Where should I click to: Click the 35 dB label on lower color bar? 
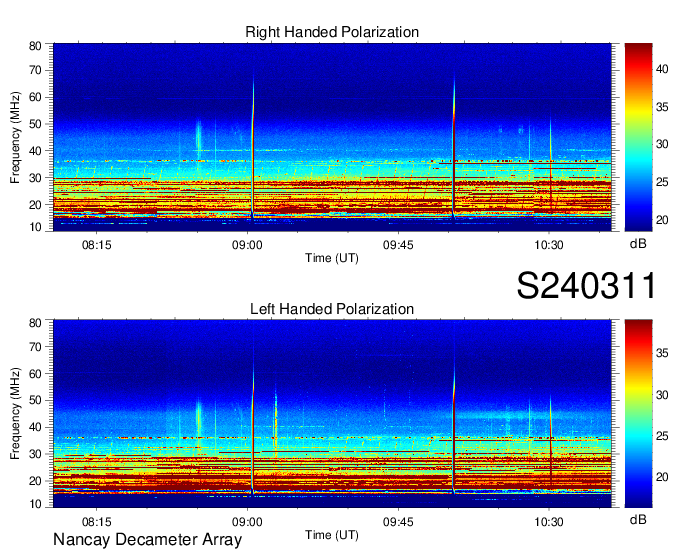pyautogui.click(x=662, y=353)
